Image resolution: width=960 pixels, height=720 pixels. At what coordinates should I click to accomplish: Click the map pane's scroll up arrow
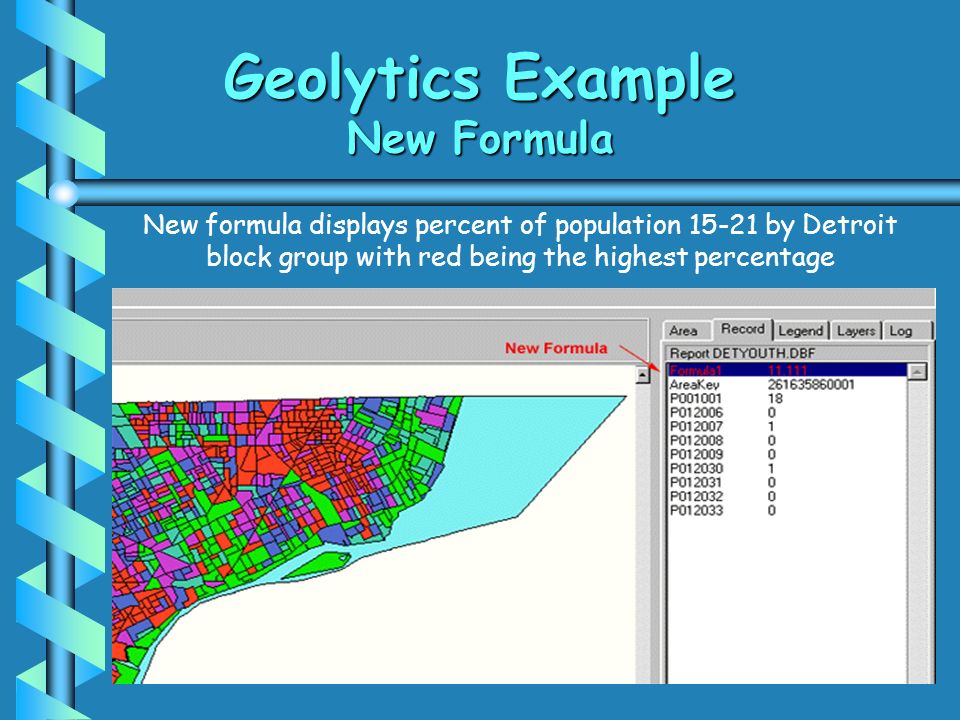[x=642, y=375]
